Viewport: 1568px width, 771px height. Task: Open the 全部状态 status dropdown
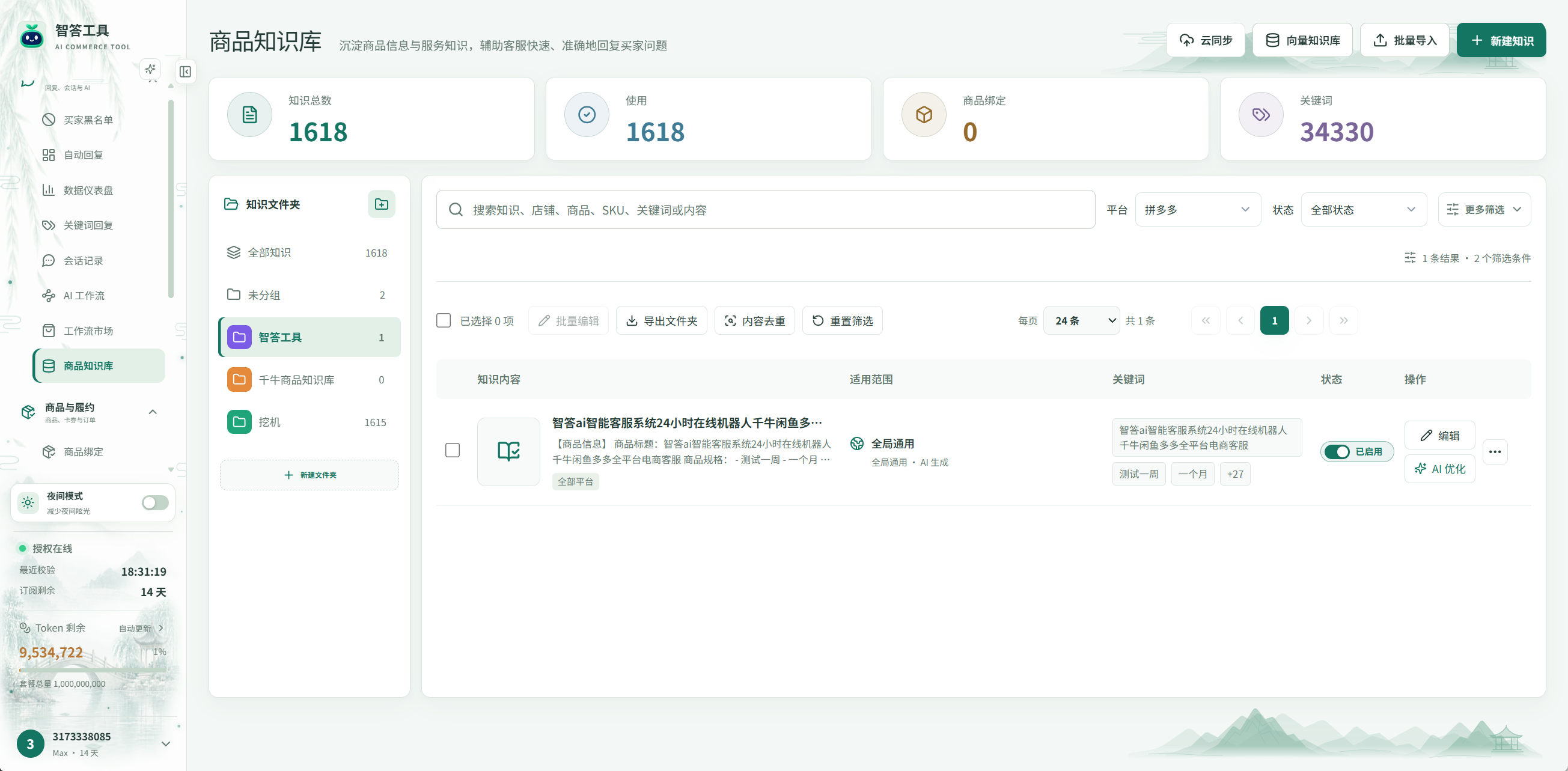pos(1364,210)
